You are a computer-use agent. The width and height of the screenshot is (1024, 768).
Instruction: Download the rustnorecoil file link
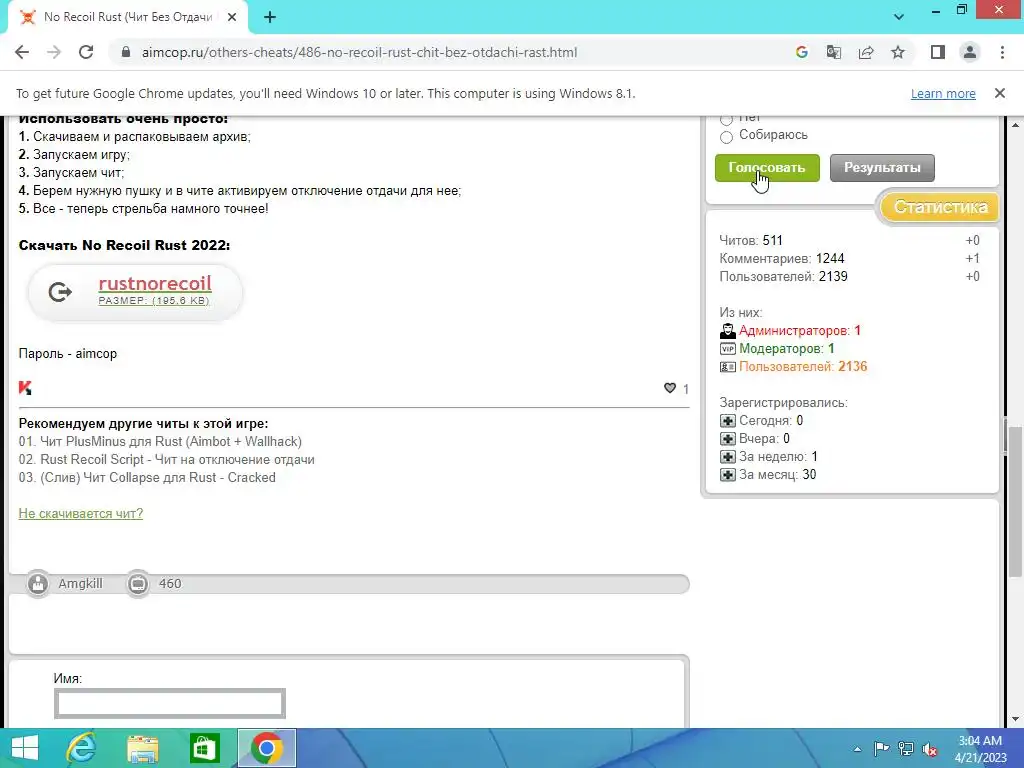(155, 283)
